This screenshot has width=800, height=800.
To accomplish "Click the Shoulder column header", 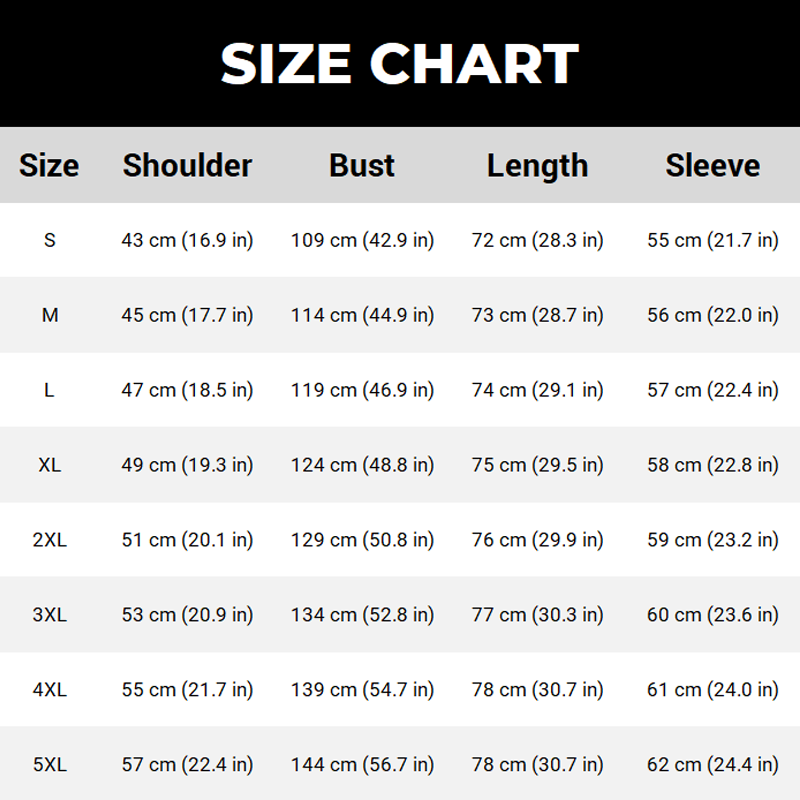I will (187, 165).
